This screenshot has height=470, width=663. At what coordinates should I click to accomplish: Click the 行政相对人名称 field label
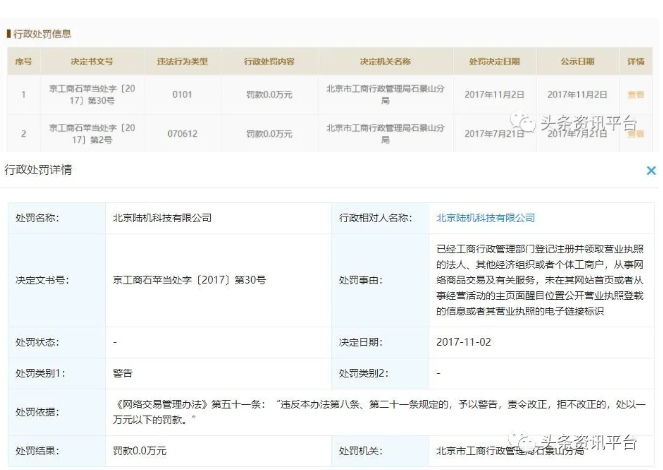375,218
